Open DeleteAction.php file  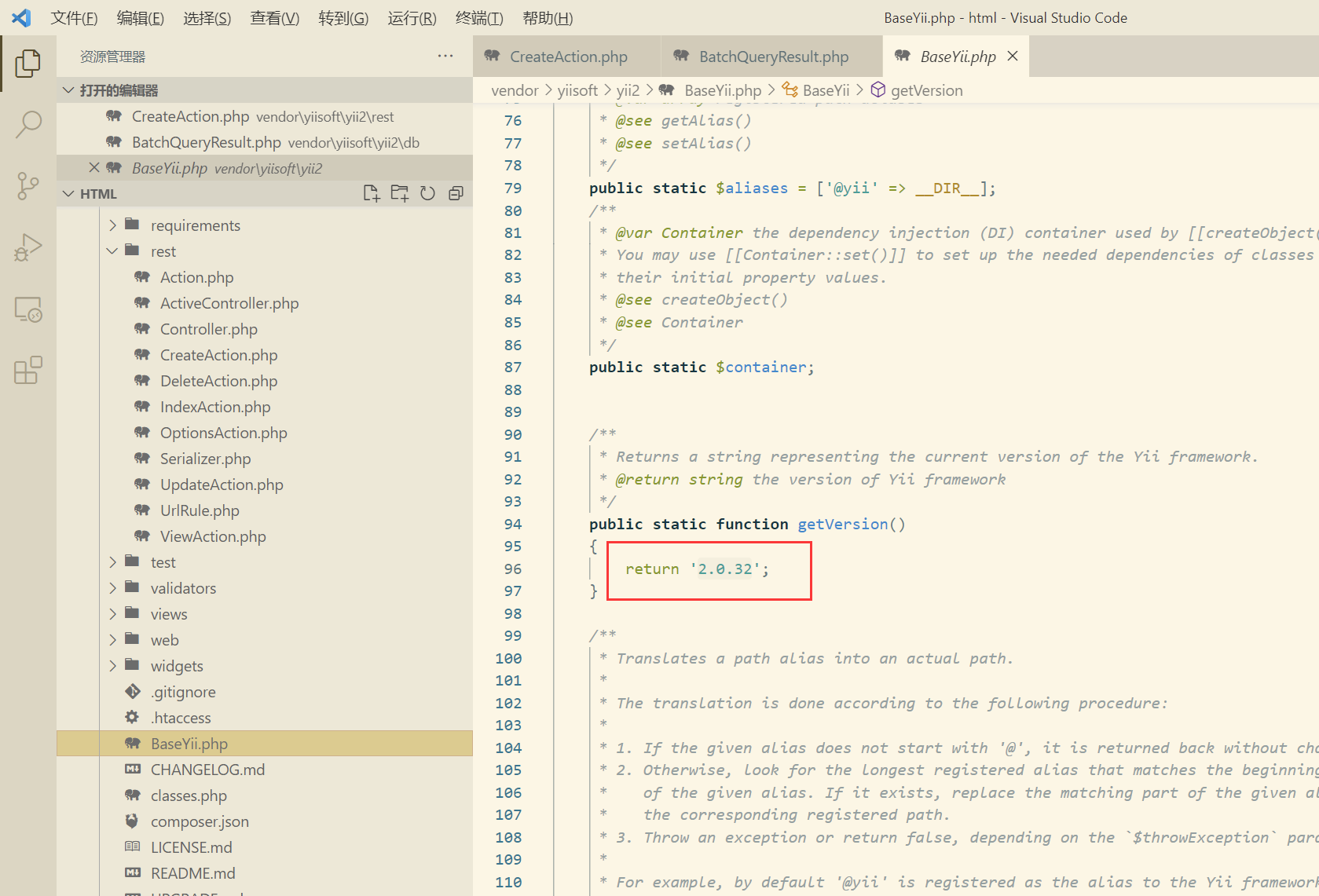click(218, 381)
